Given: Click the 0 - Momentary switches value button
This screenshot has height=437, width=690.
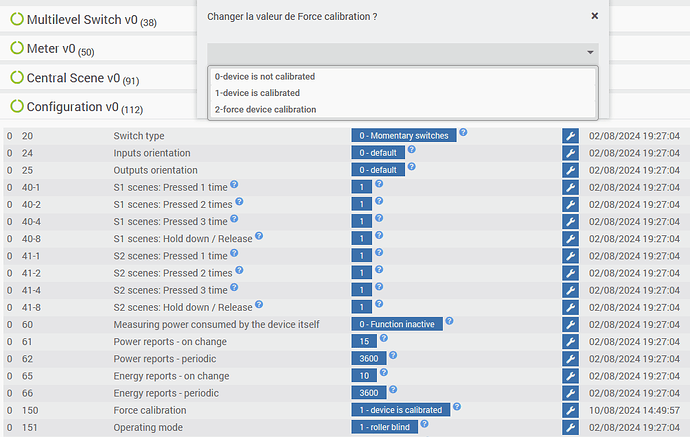Looking at the screenshot, I should pyautogui.click(x=404, y=136).
